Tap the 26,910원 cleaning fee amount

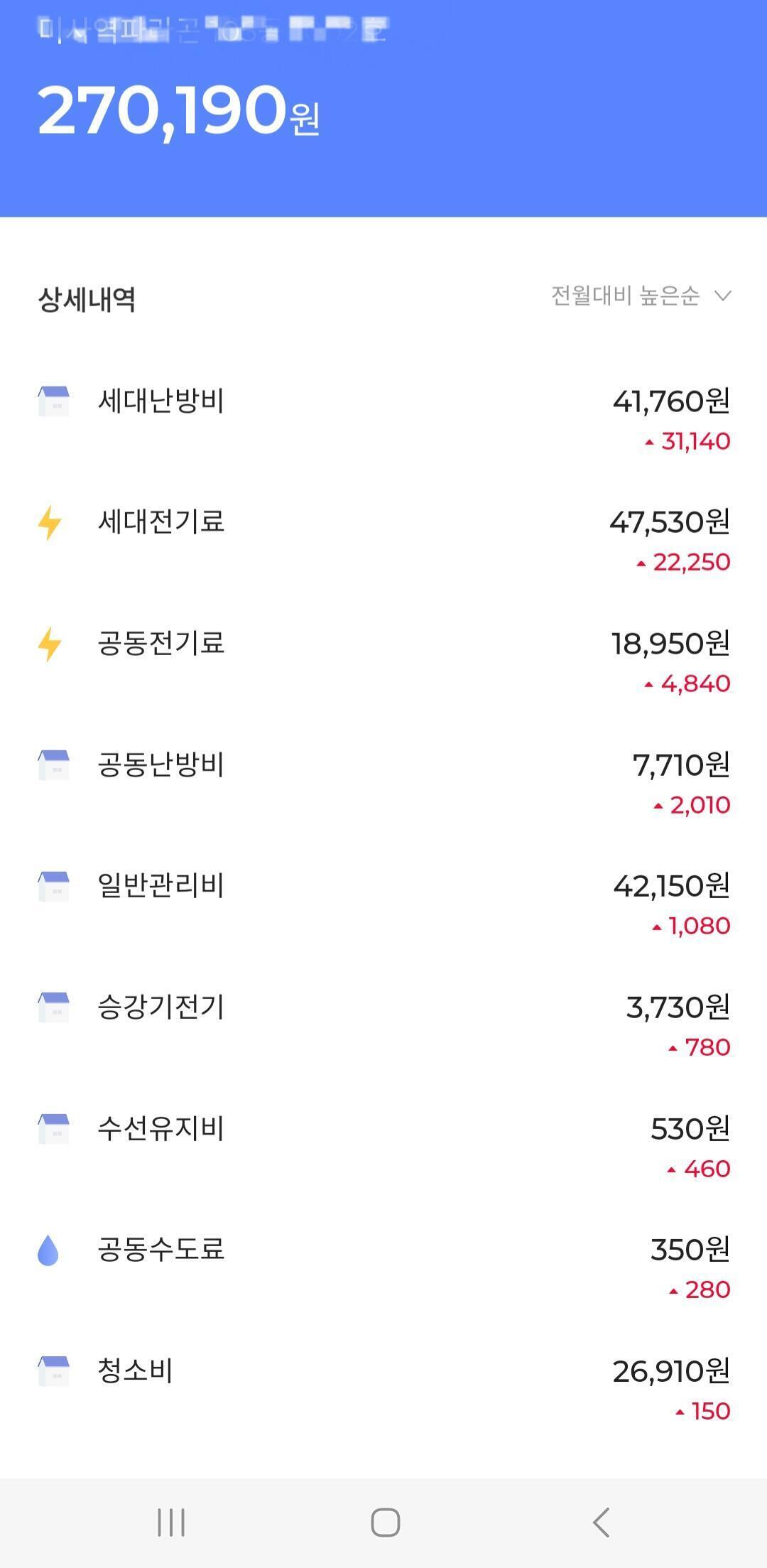671,1371
